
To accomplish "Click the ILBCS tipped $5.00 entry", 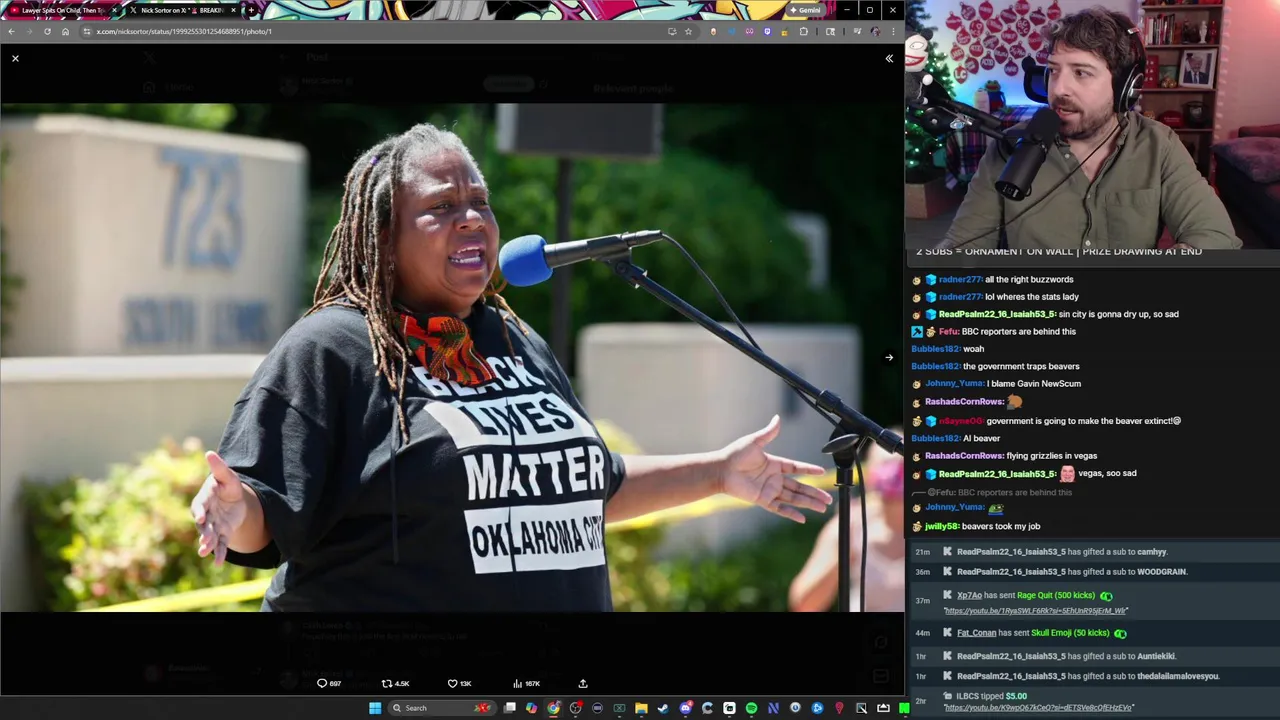I will [x=991, y=696].
